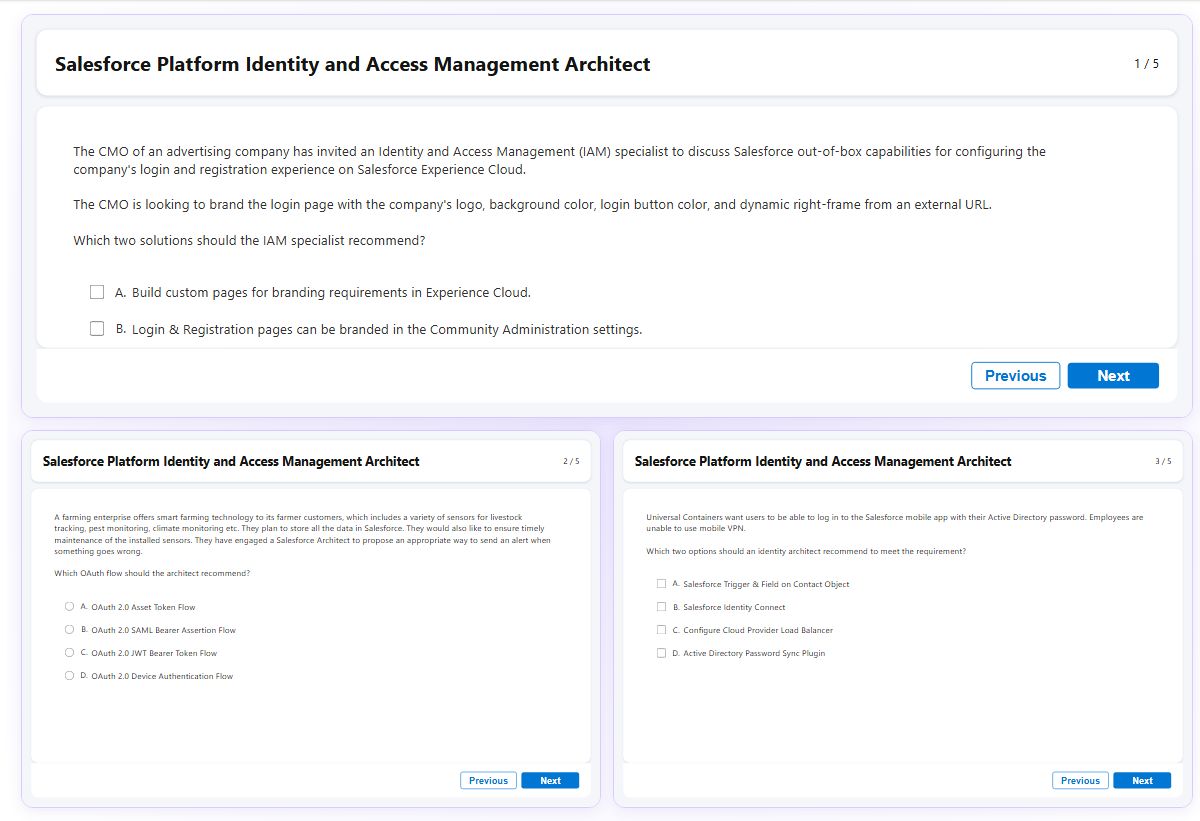The width and height of the screenshot is (1200, 821).
Task: Click the exam title in the 2 / 5 card
Action: pyautogui.click(x=231, y=461)
